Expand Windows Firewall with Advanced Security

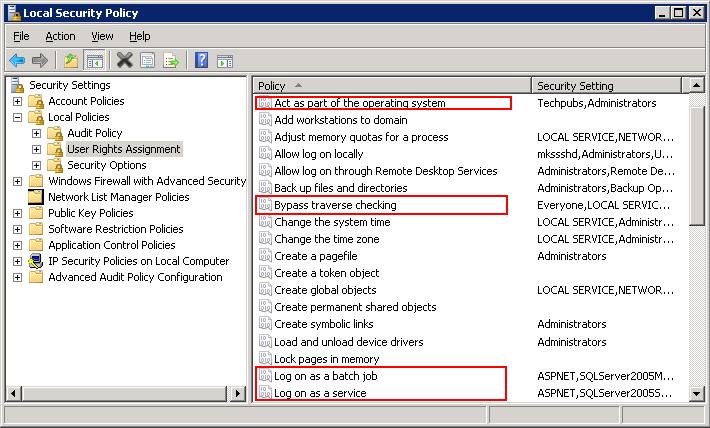coord(17,181)
